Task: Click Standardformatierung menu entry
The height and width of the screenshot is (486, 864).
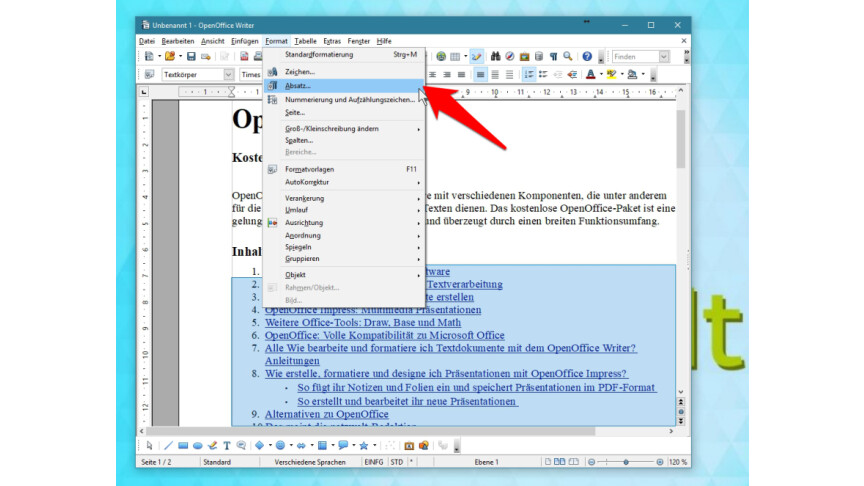Action: 344,55
